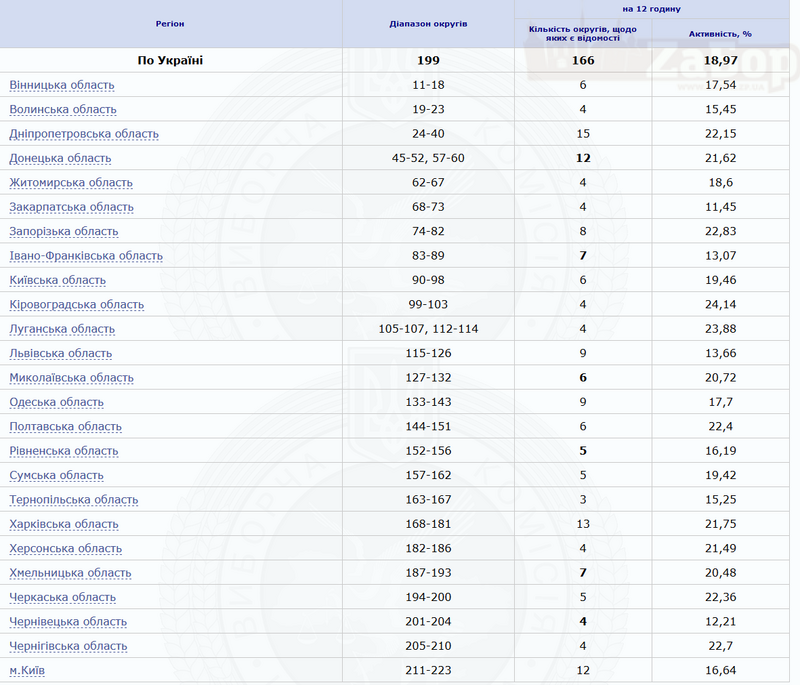This screenshot has width=800, height=685.
Task: Open the м.Київ link
Action: click(27, 670)
